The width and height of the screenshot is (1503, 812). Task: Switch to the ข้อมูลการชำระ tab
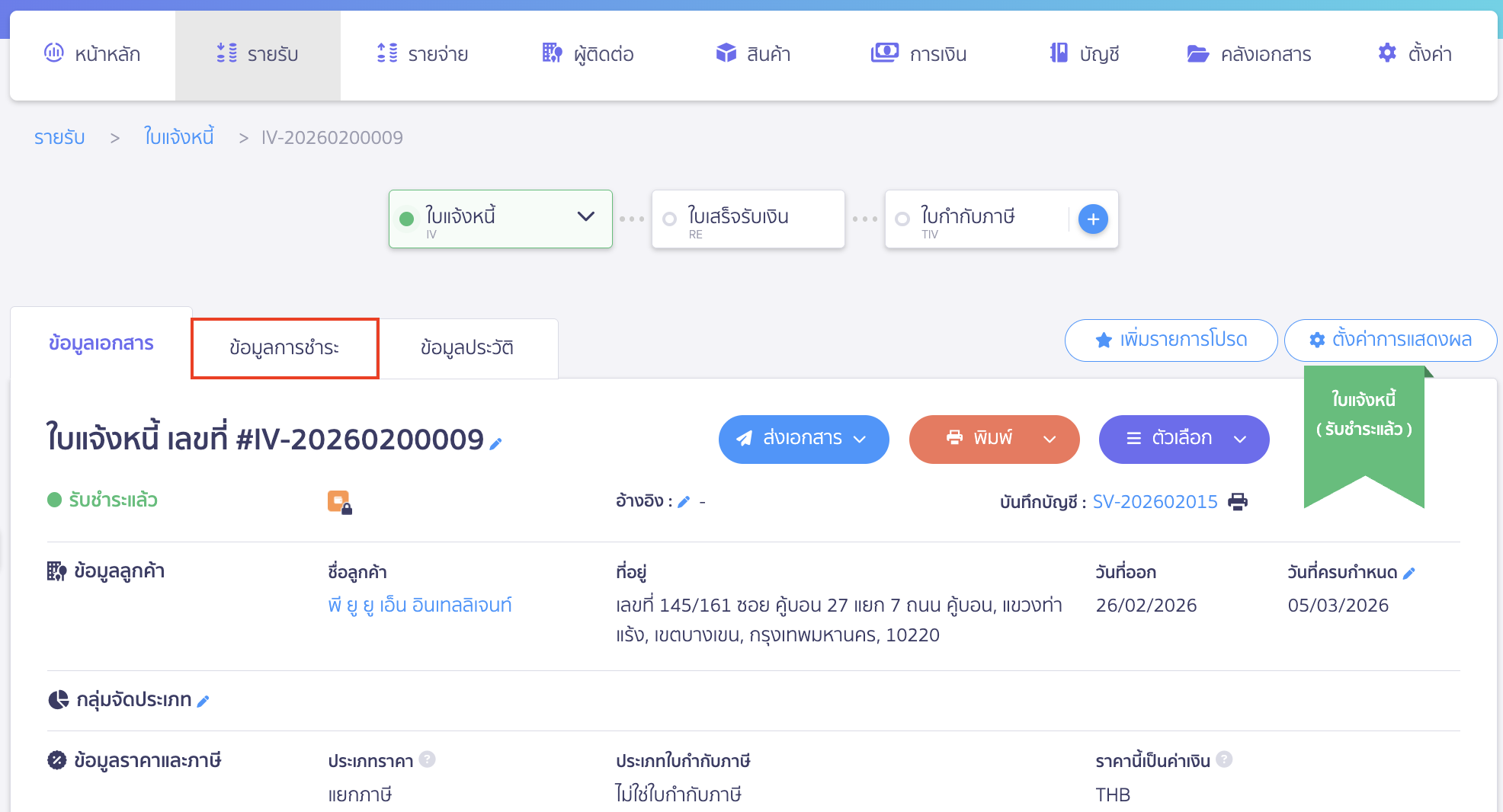tap(284, 347)
